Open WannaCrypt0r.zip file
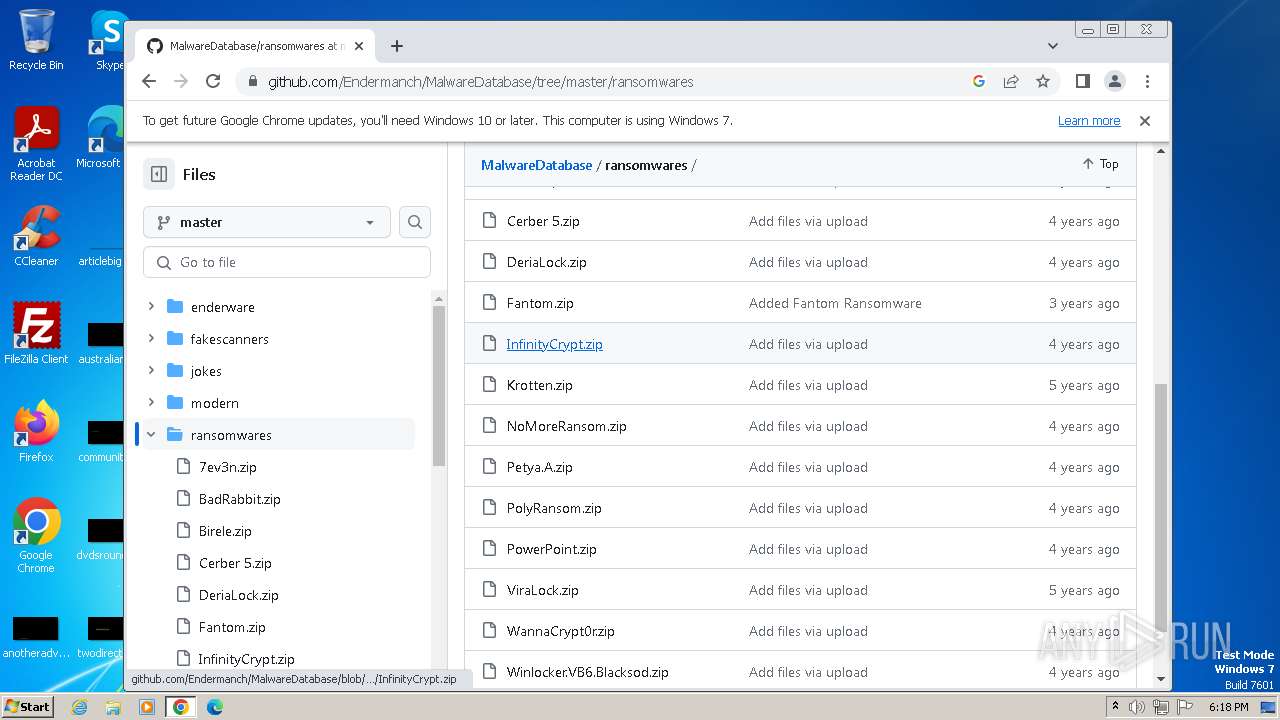 [x=561, y=631]
